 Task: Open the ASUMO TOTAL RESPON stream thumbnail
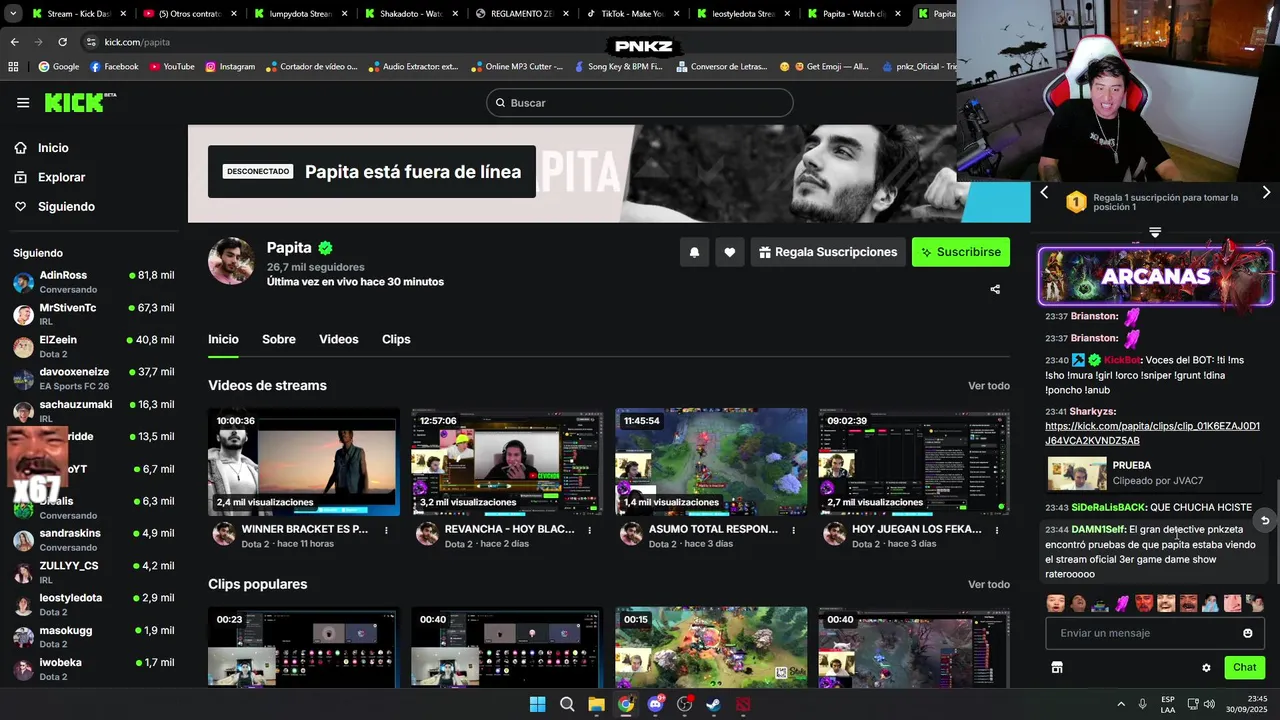pyautogui.click(x=711, y=462)
